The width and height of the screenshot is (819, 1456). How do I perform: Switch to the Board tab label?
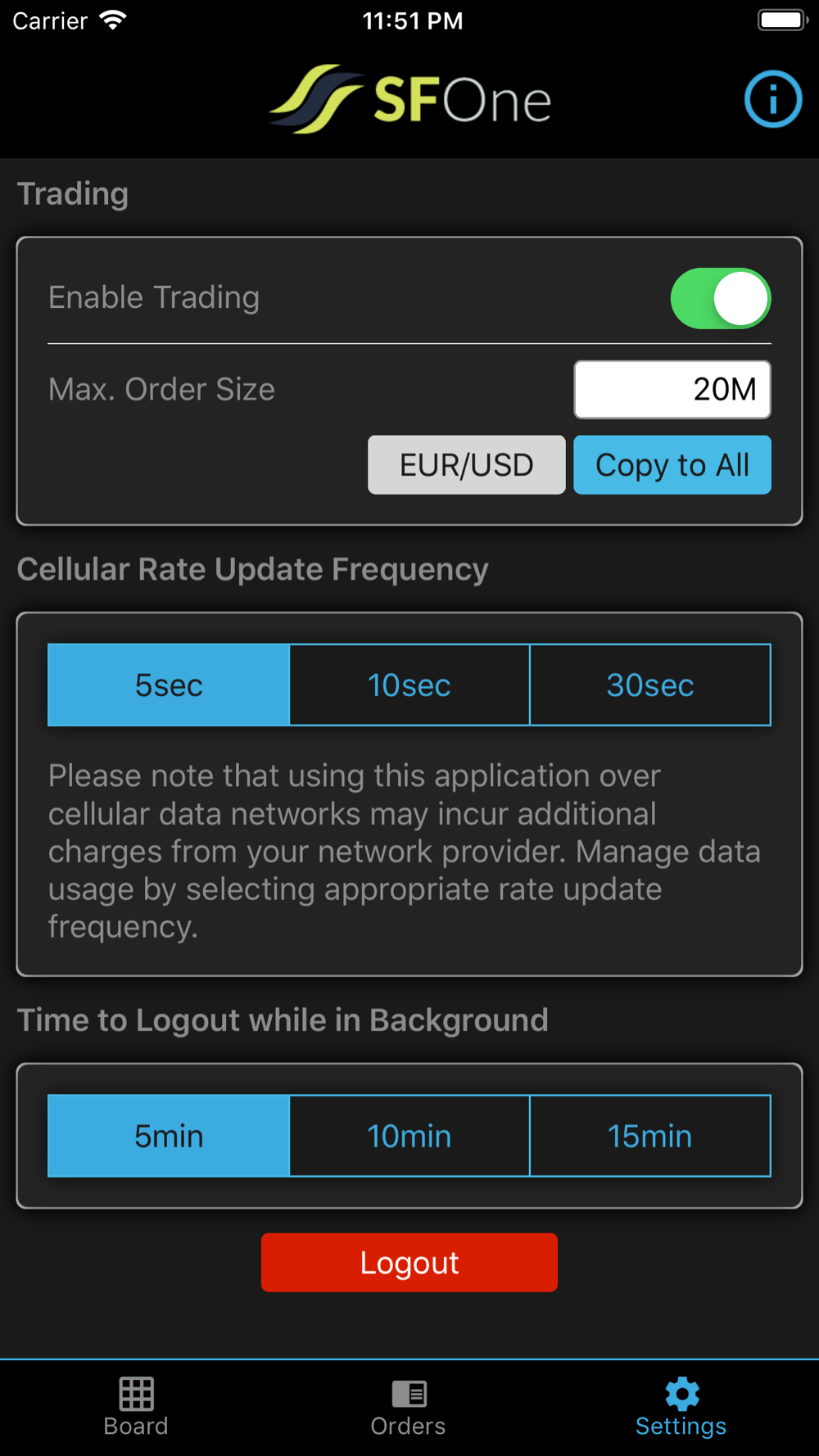(136, 1427)
